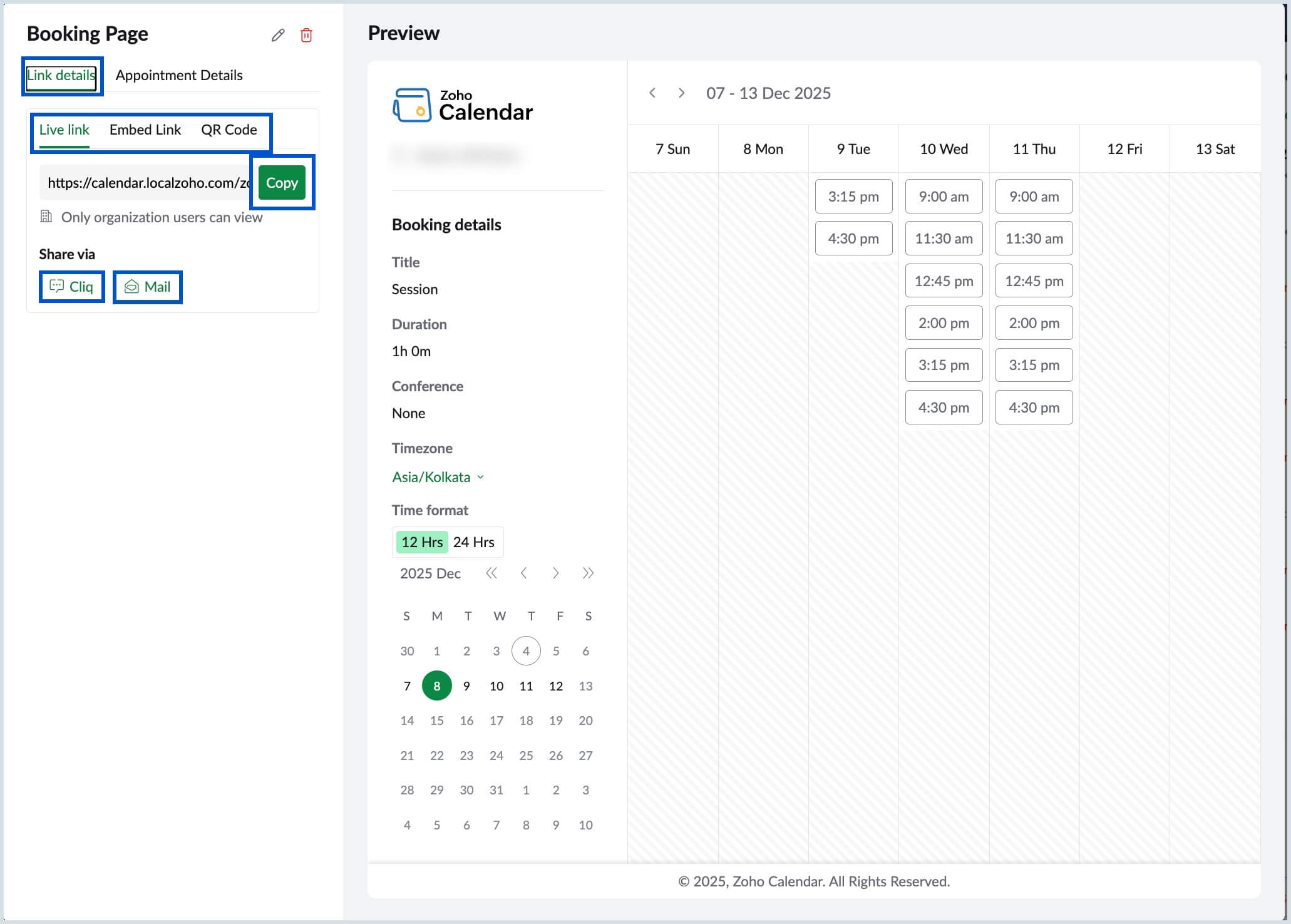This screenshot has width=1291, height=924.
Task: Click the 11 Thu column header
Action: [x=1034, y=149]
